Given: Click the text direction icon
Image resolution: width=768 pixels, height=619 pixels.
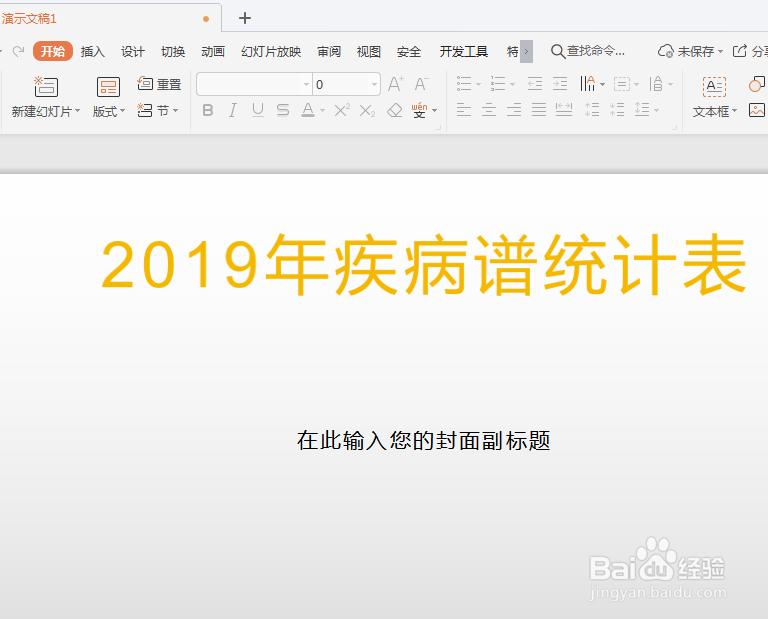Looking at the screenshot, I should coord(587,84).
